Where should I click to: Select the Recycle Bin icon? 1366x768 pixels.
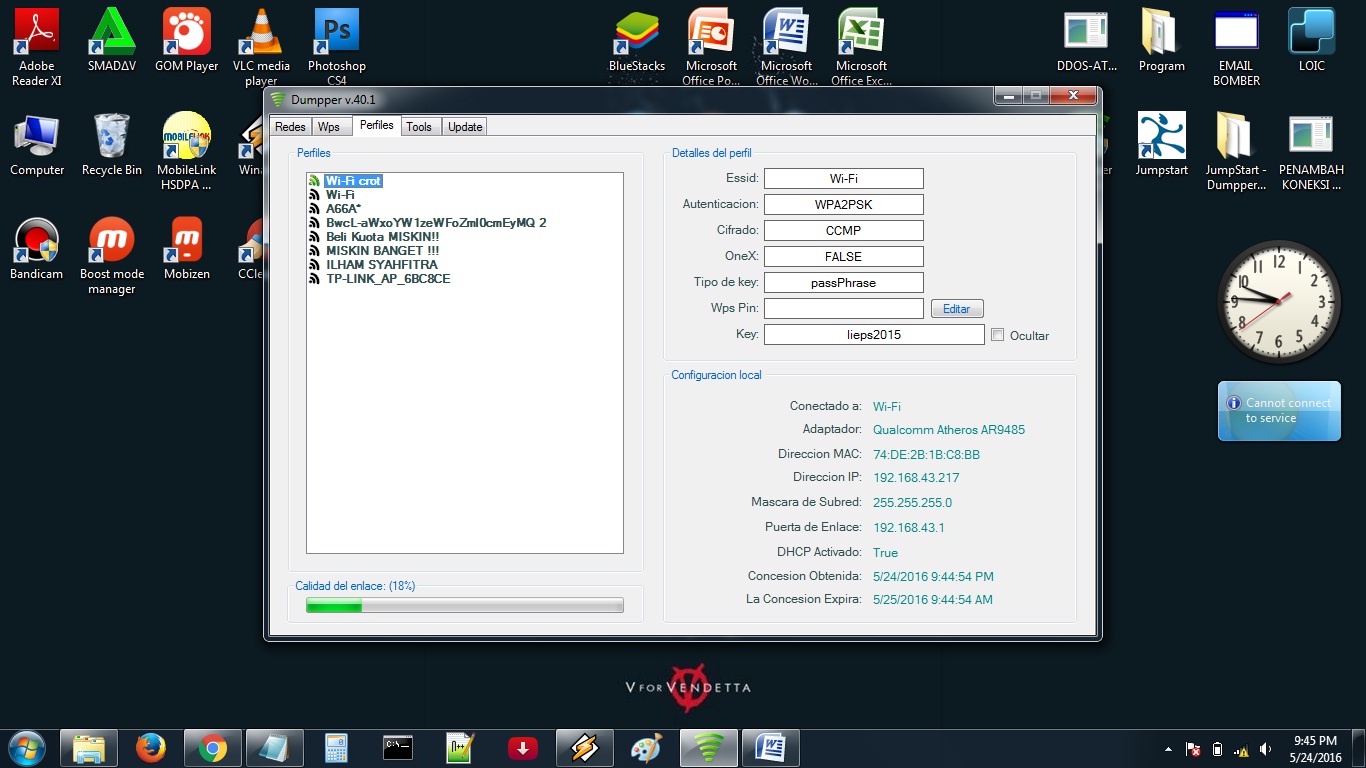coord(112,144)
